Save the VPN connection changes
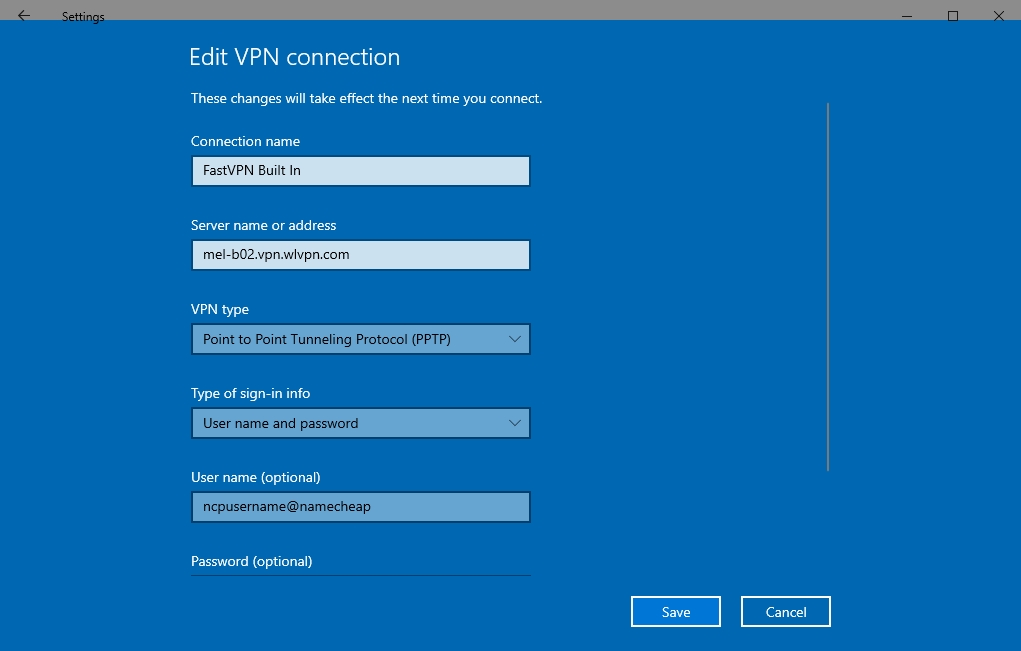Screen dimensions: 1021x651 click(676, 612)
